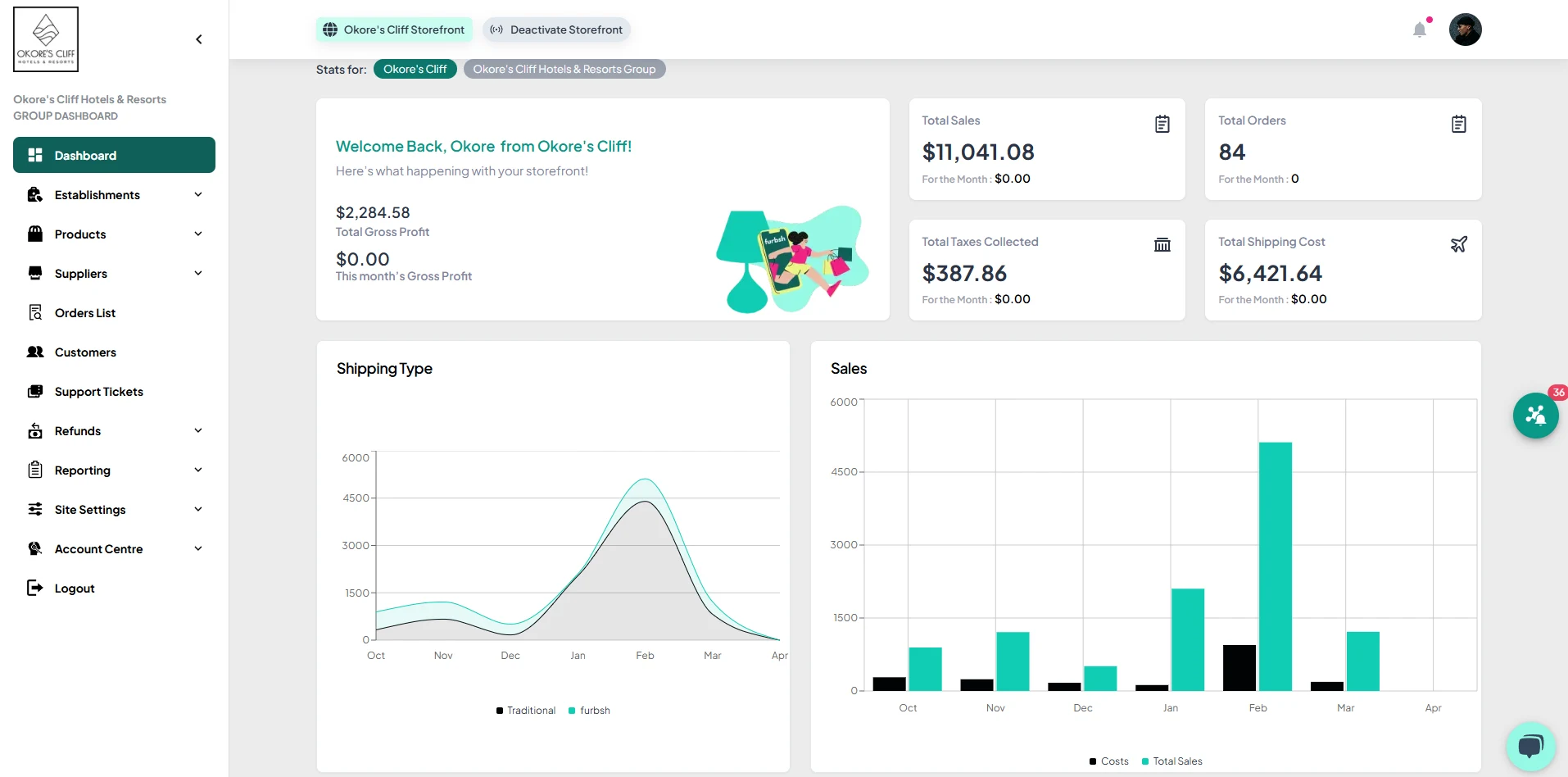
Task: Expand the Reporting section
Action: (114, 470)
